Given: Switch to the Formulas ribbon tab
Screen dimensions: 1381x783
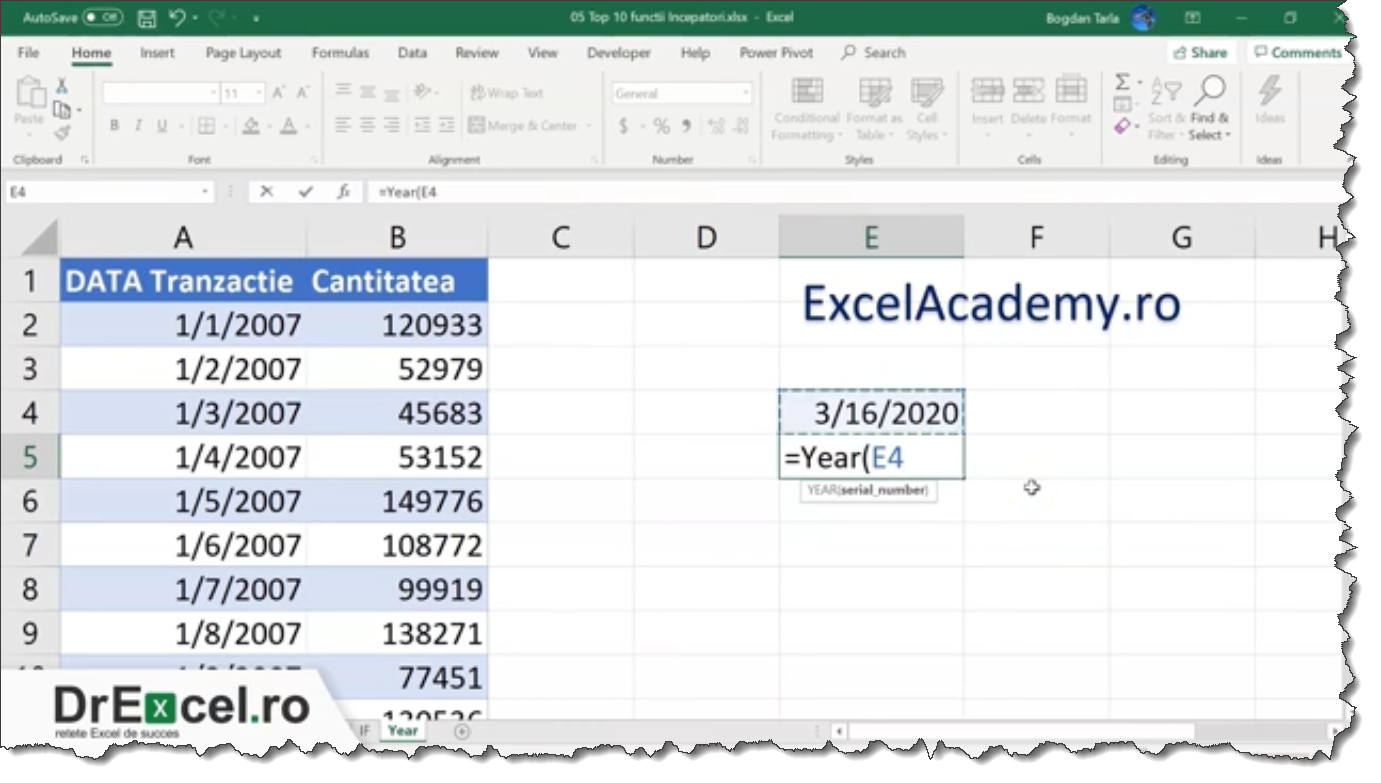Looking at the screenshot, I should point(341,52).
